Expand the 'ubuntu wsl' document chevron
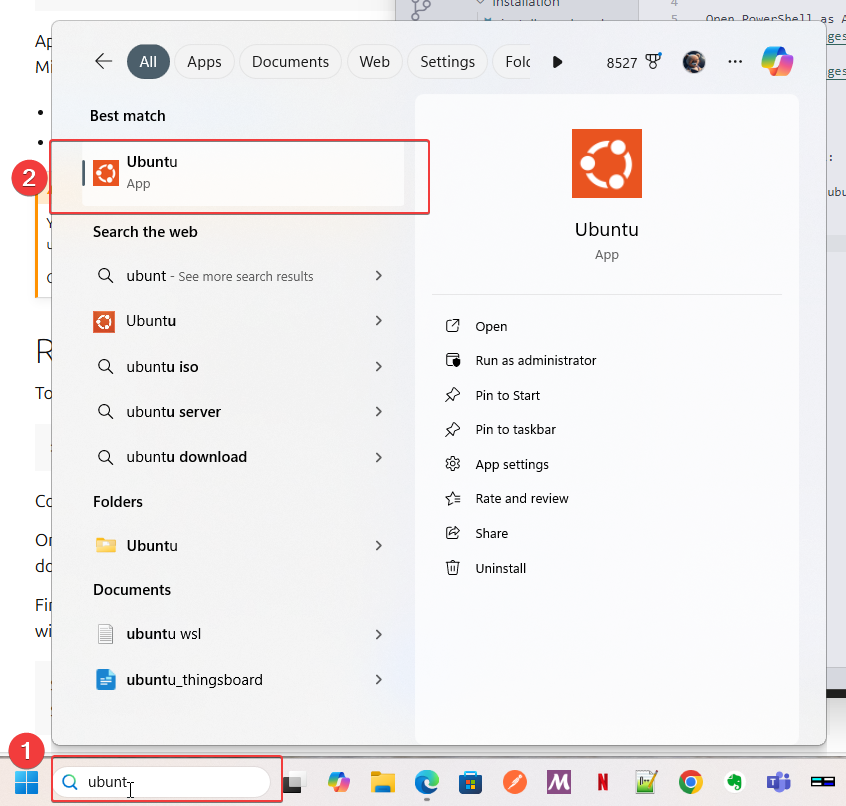This screenshot has height=806, width=846. 378,634
